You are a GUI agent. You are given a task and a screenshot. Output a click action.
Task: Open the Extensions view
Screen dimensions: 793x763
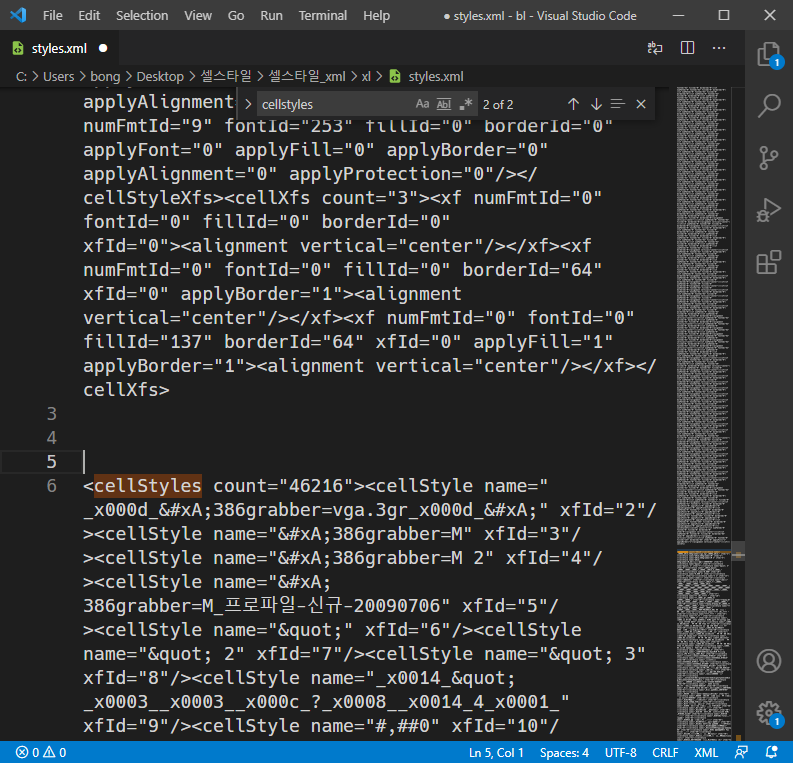pyautogui.click(x=769, y=262)
